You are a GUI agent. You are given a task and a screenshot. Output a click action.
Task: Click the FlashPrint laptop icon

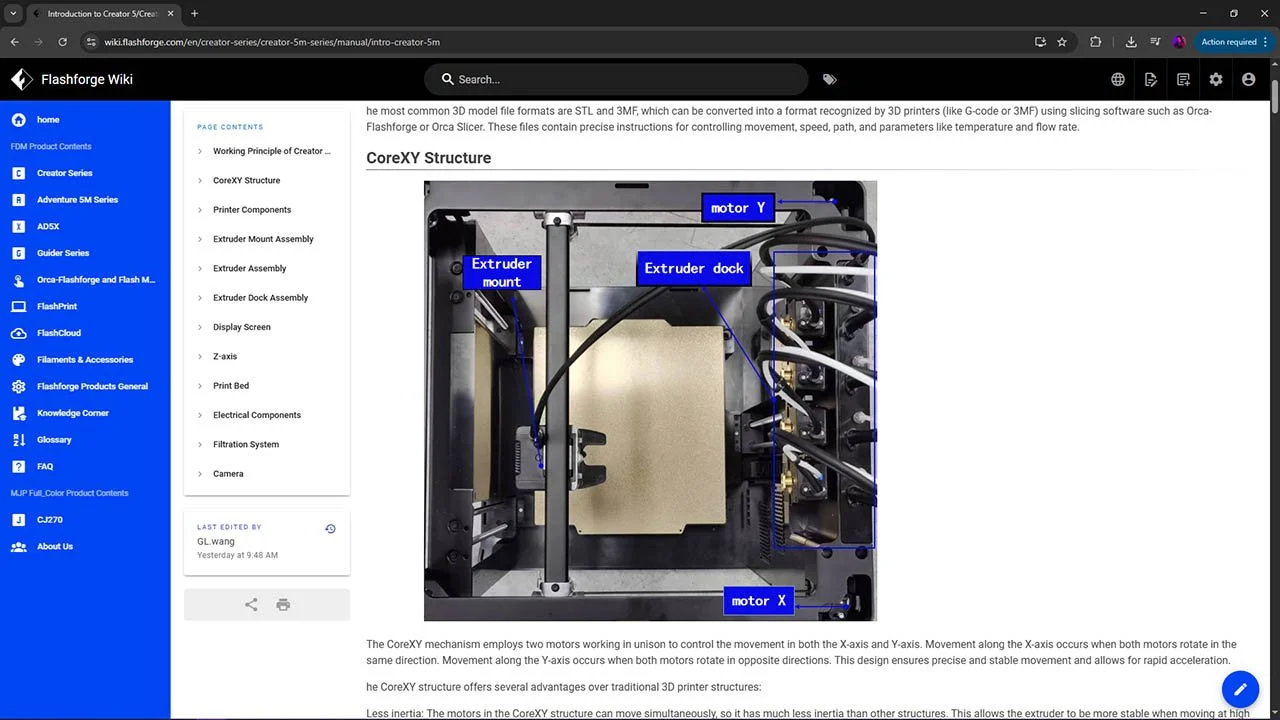(18, 306)
